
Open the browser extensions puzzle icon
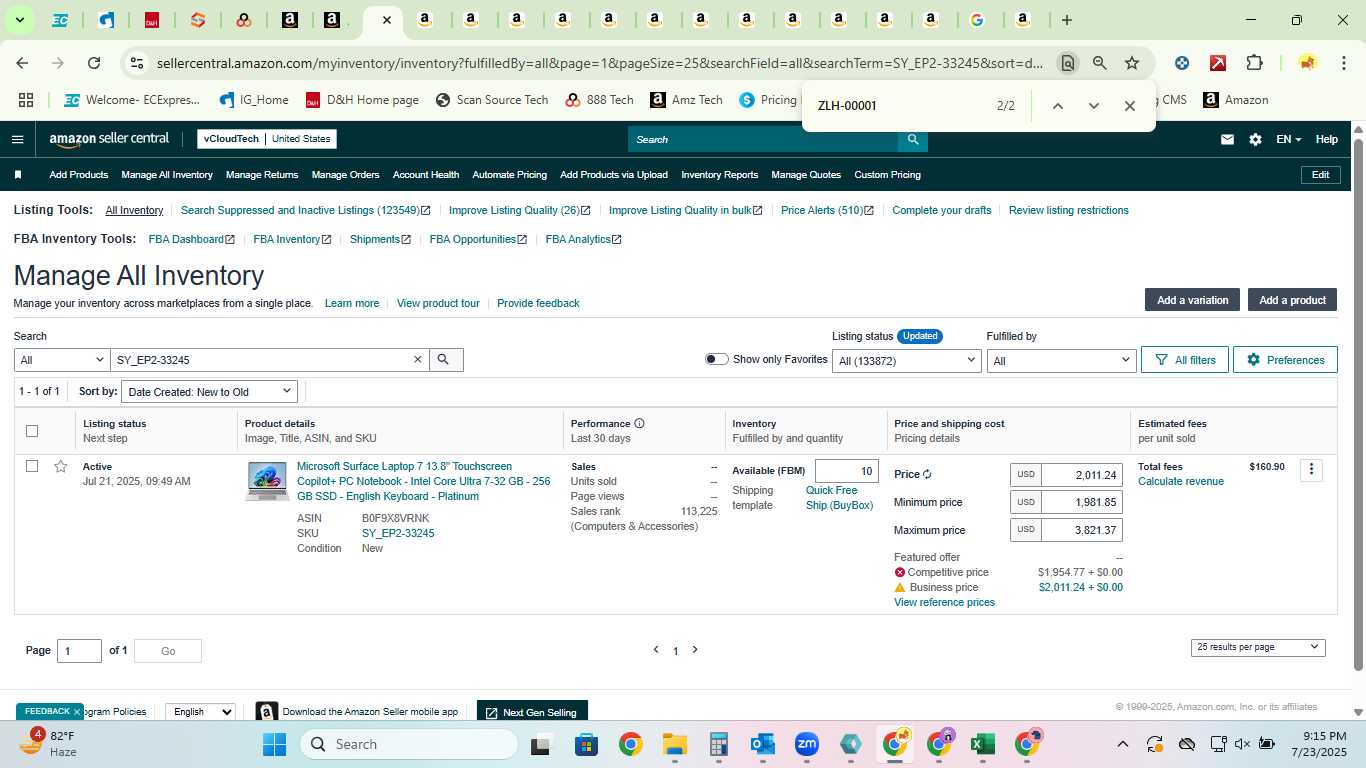click(x=1254, y=63)
